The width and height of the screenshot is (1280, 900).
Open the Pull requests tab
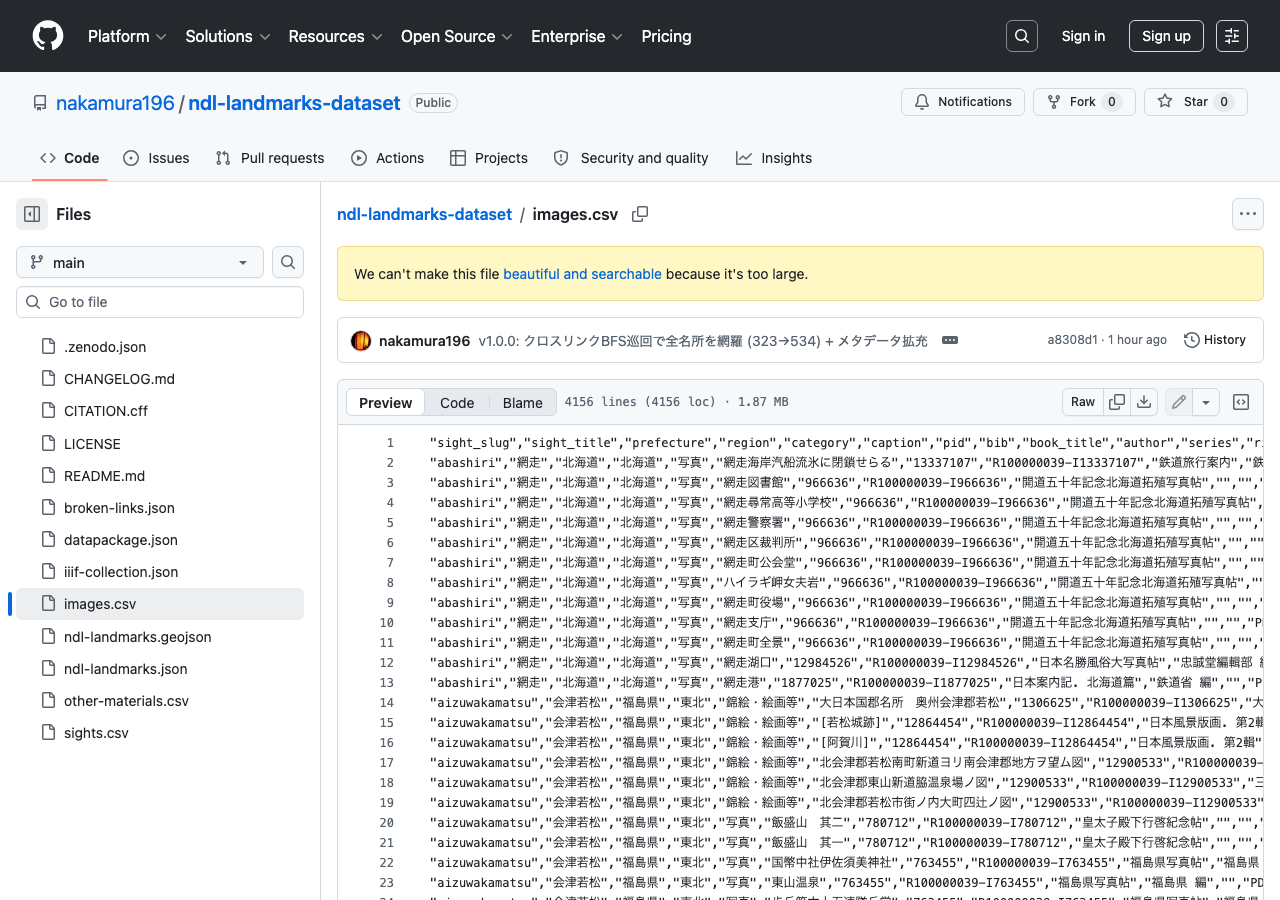tap(270, 158)
